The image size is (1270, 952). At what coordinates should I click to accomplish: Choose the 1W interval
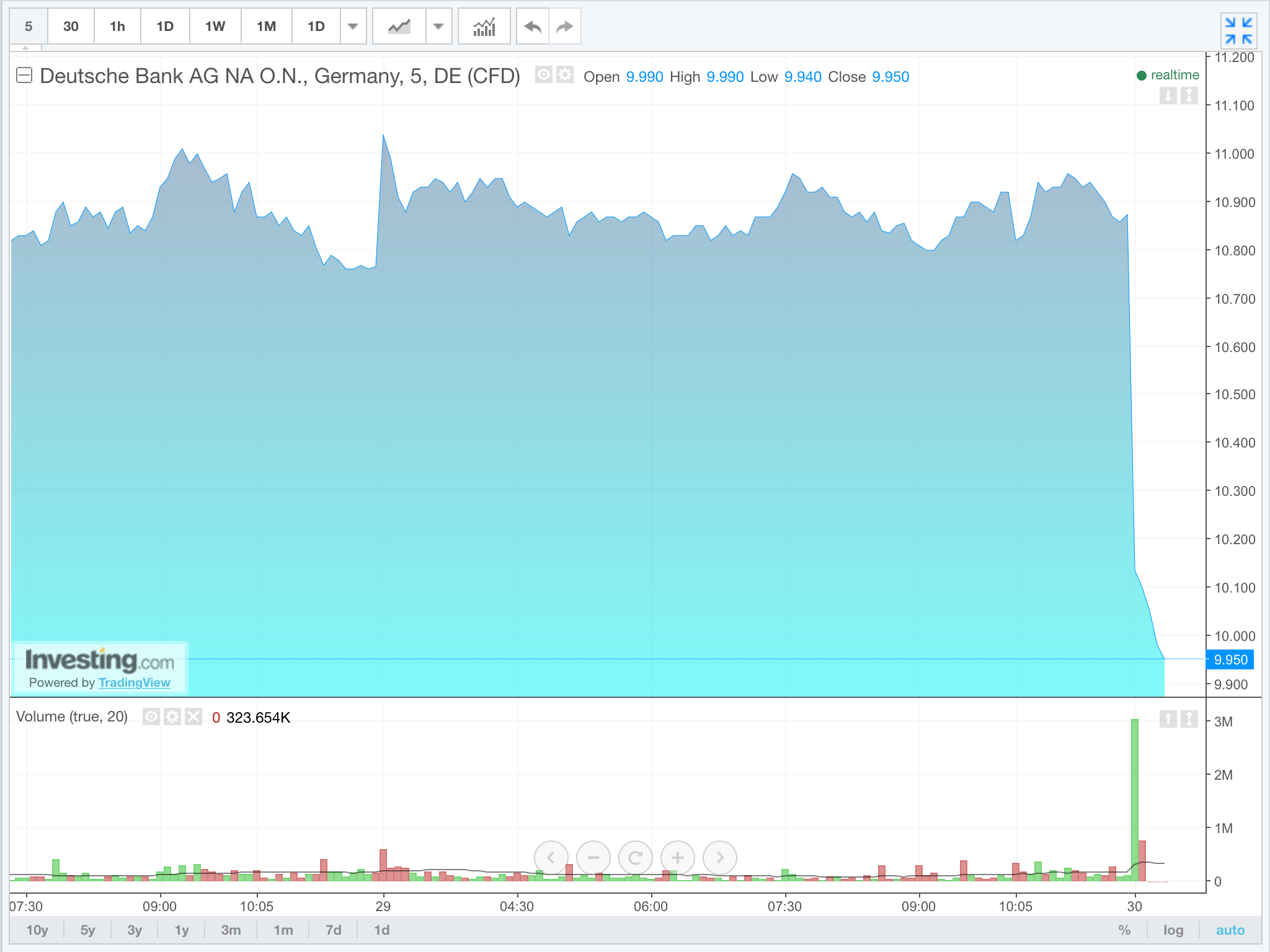[215, 27]
